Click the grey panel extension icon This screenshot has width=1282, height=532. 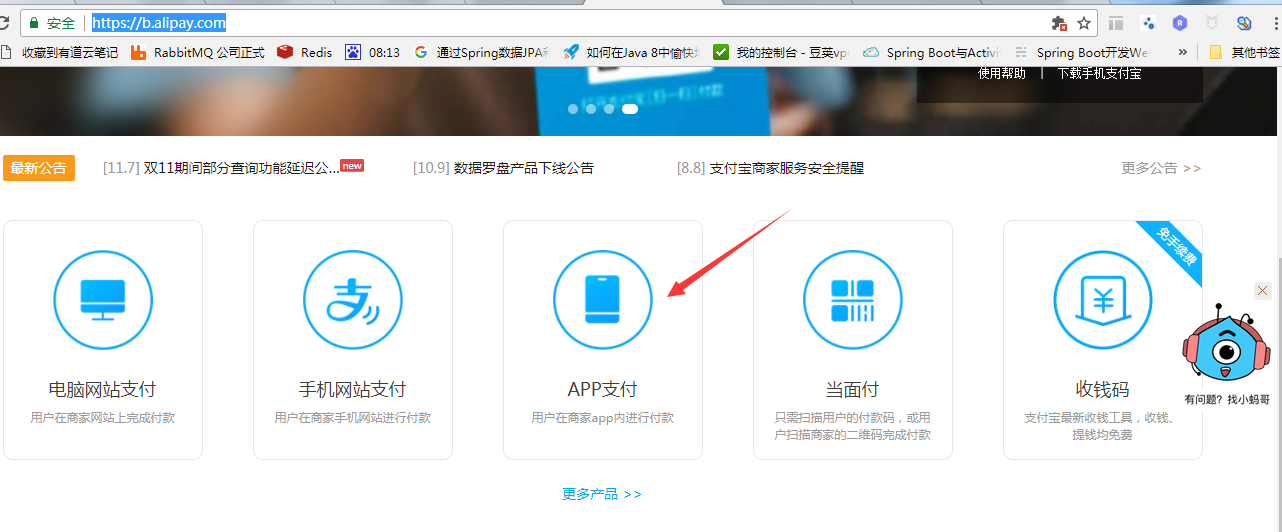click(x=1116, y=23)
